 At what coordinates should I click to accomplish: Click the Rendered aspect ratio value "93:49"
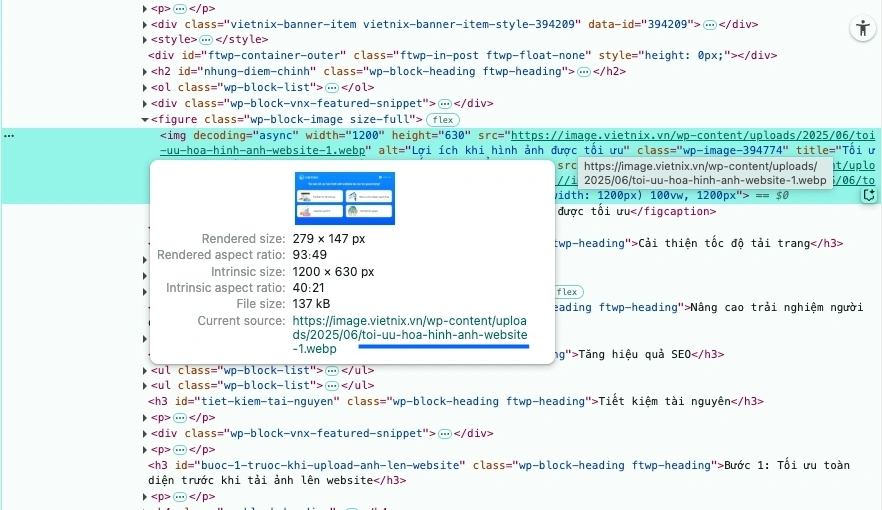pyautogui.click(x=309, y=255)
